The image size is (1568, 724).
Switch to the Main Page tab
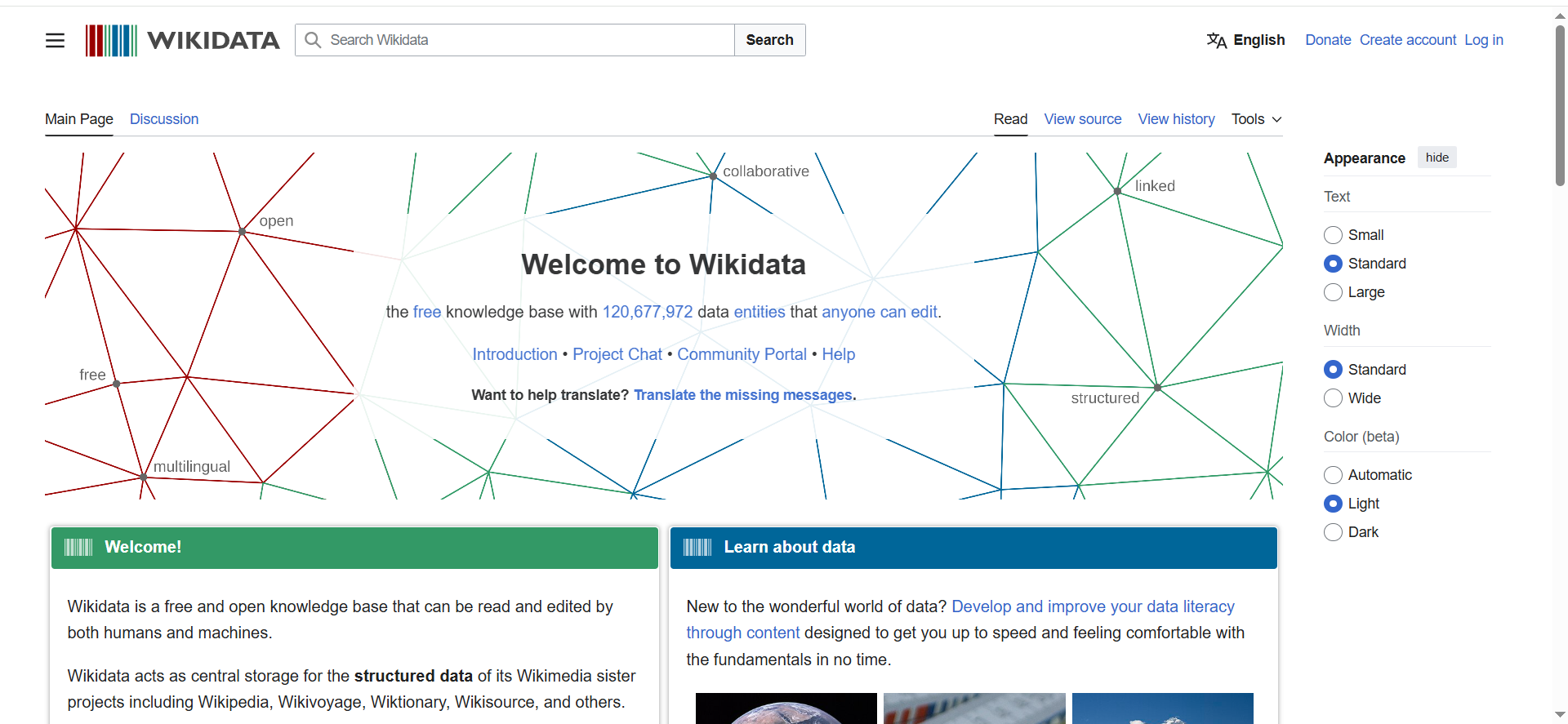point(79,119)
